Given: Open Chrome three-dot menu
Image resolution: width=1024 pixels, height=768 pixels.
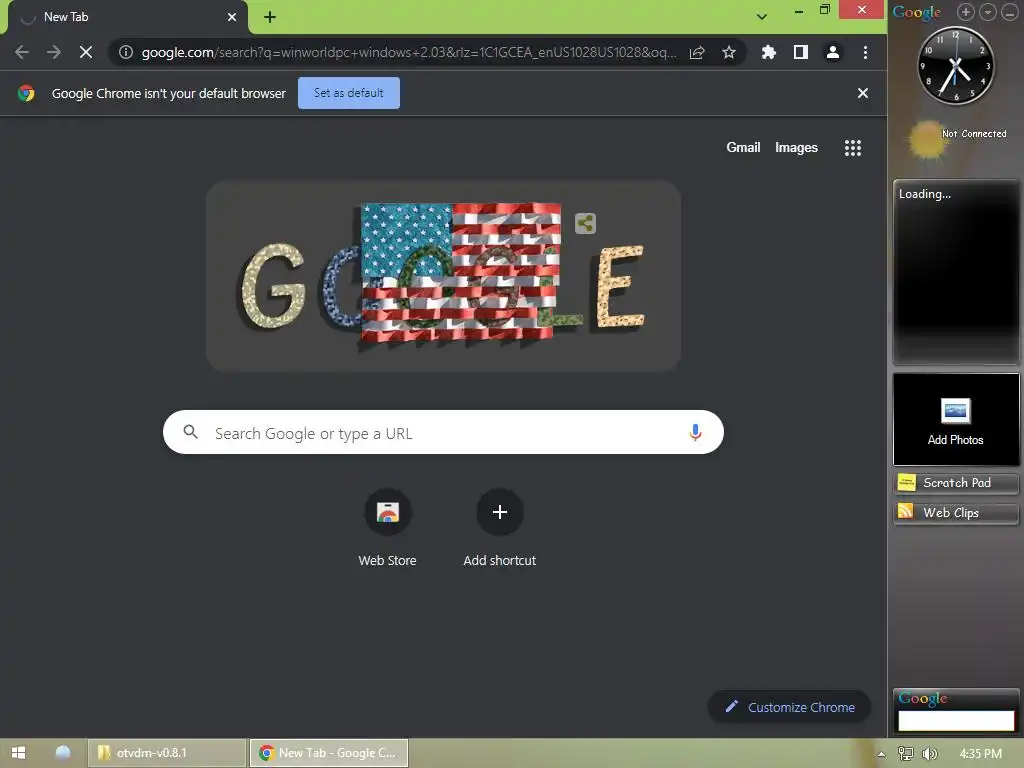Looking at the screenshot, I should click(x=865, y=52).
